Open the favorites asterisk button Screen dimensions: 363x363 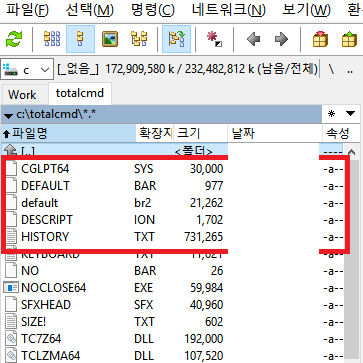[x=331, y=114]
